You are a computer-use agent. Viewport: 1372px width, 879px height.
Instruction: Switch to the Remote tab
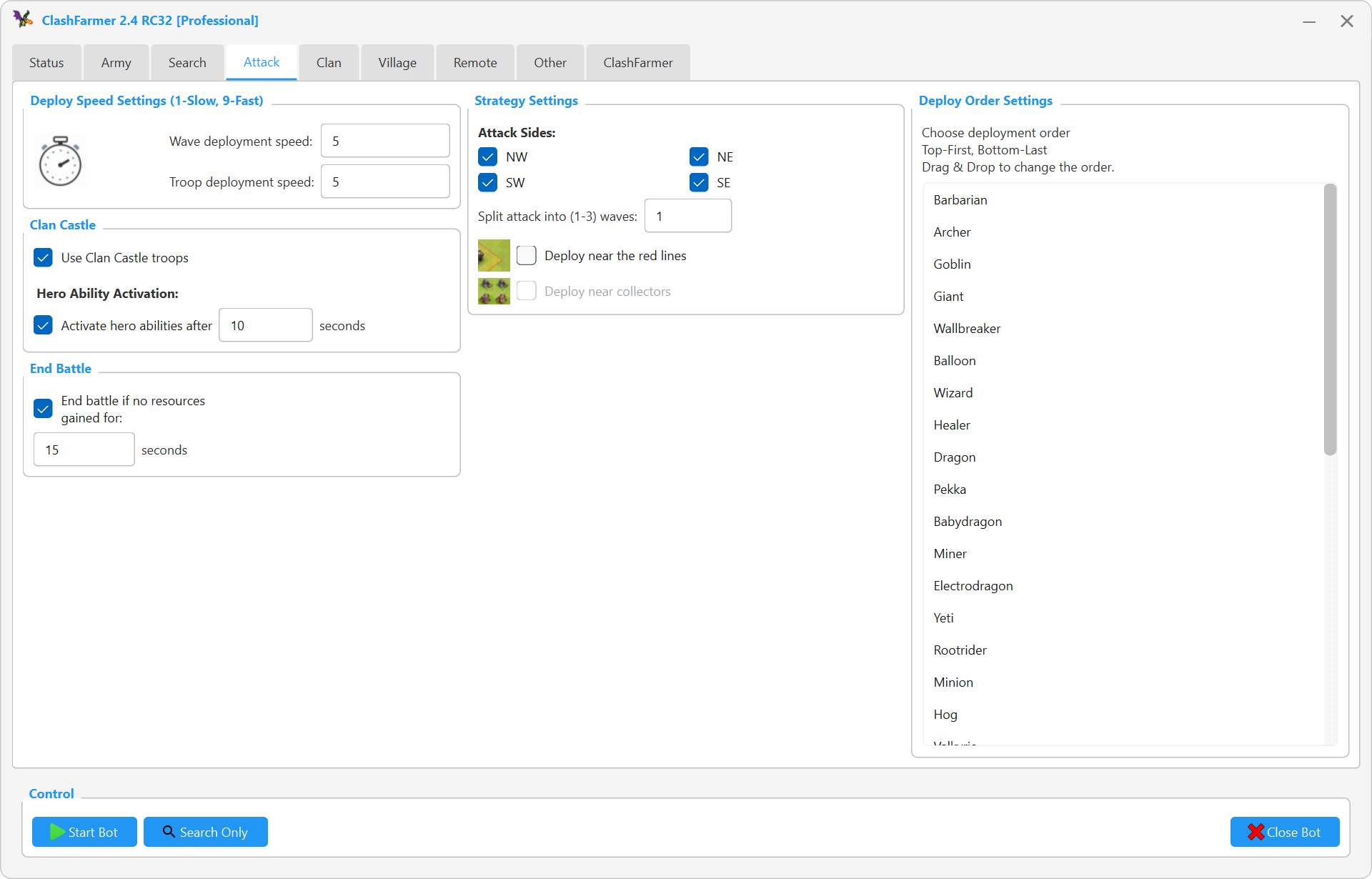pyautogui.click(x=475, y=63)
